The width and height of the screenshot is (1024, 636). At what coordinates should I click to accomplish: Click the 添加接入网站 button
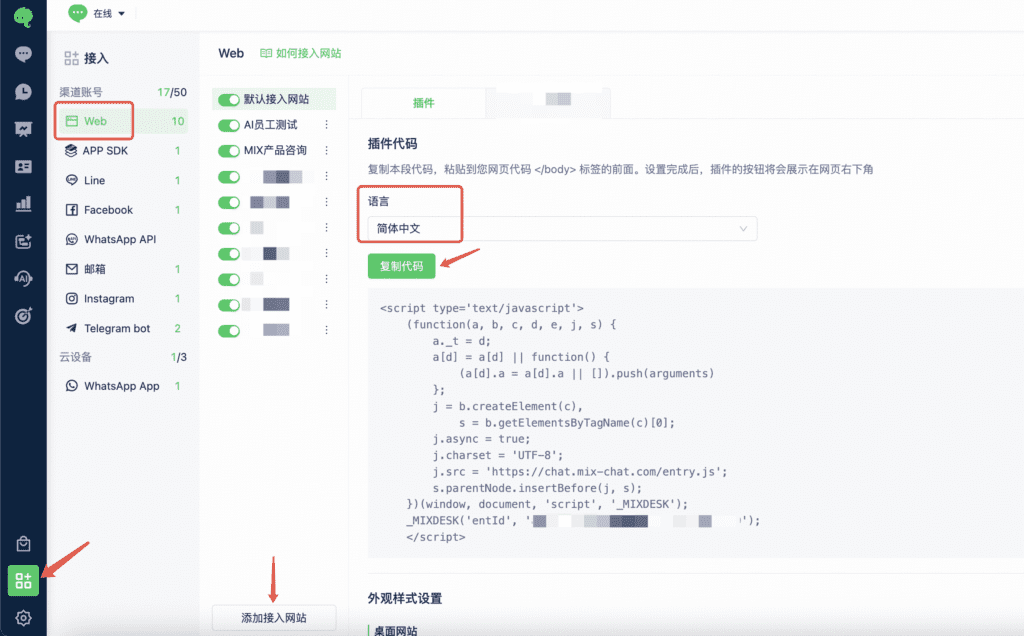click(274, 618)
